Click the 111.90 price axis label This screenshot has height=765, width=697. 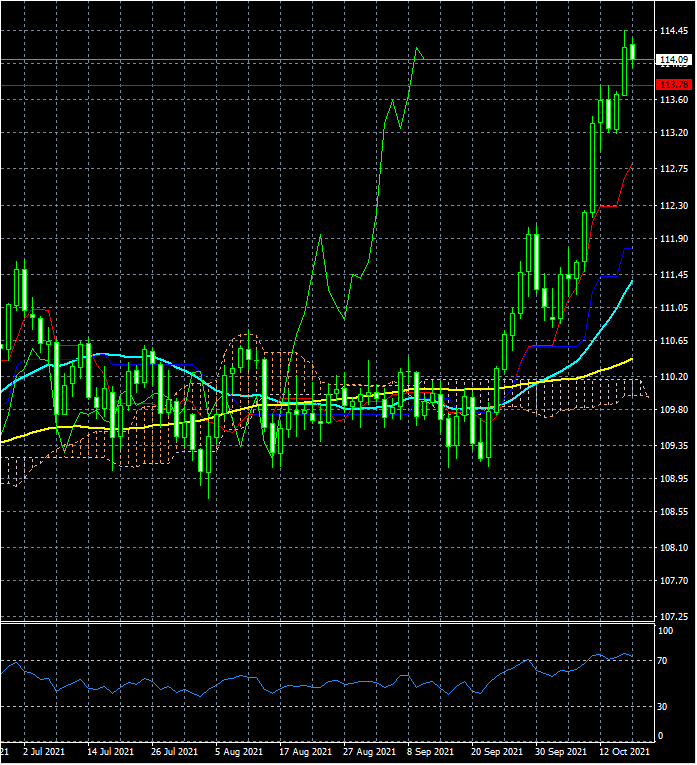pos(674,239)
